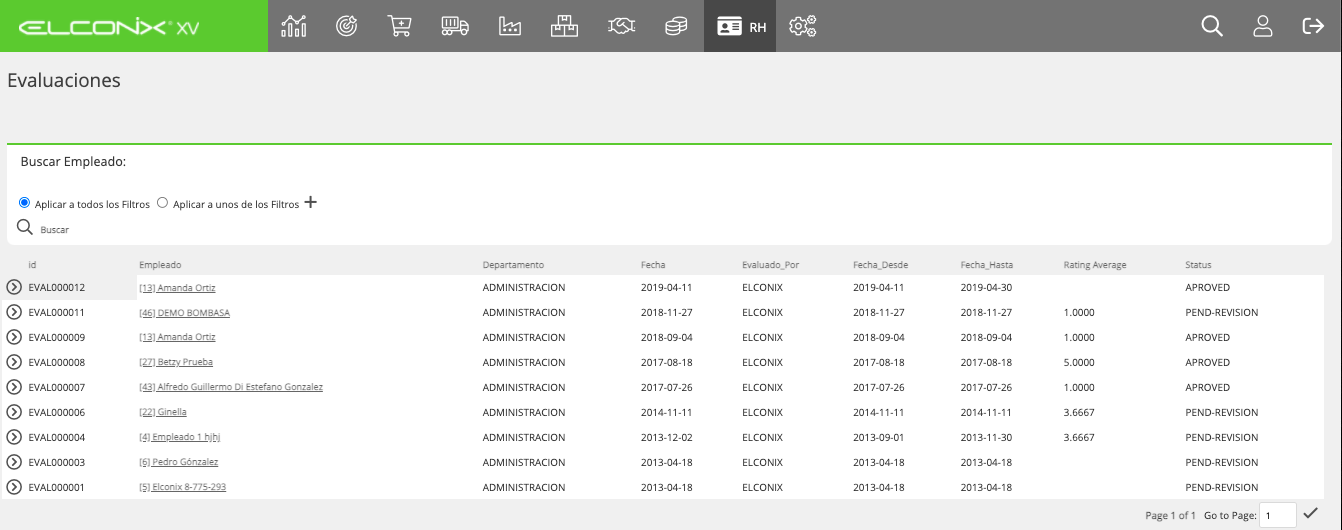Open employee link [22] Ginella

pos(162,413)
